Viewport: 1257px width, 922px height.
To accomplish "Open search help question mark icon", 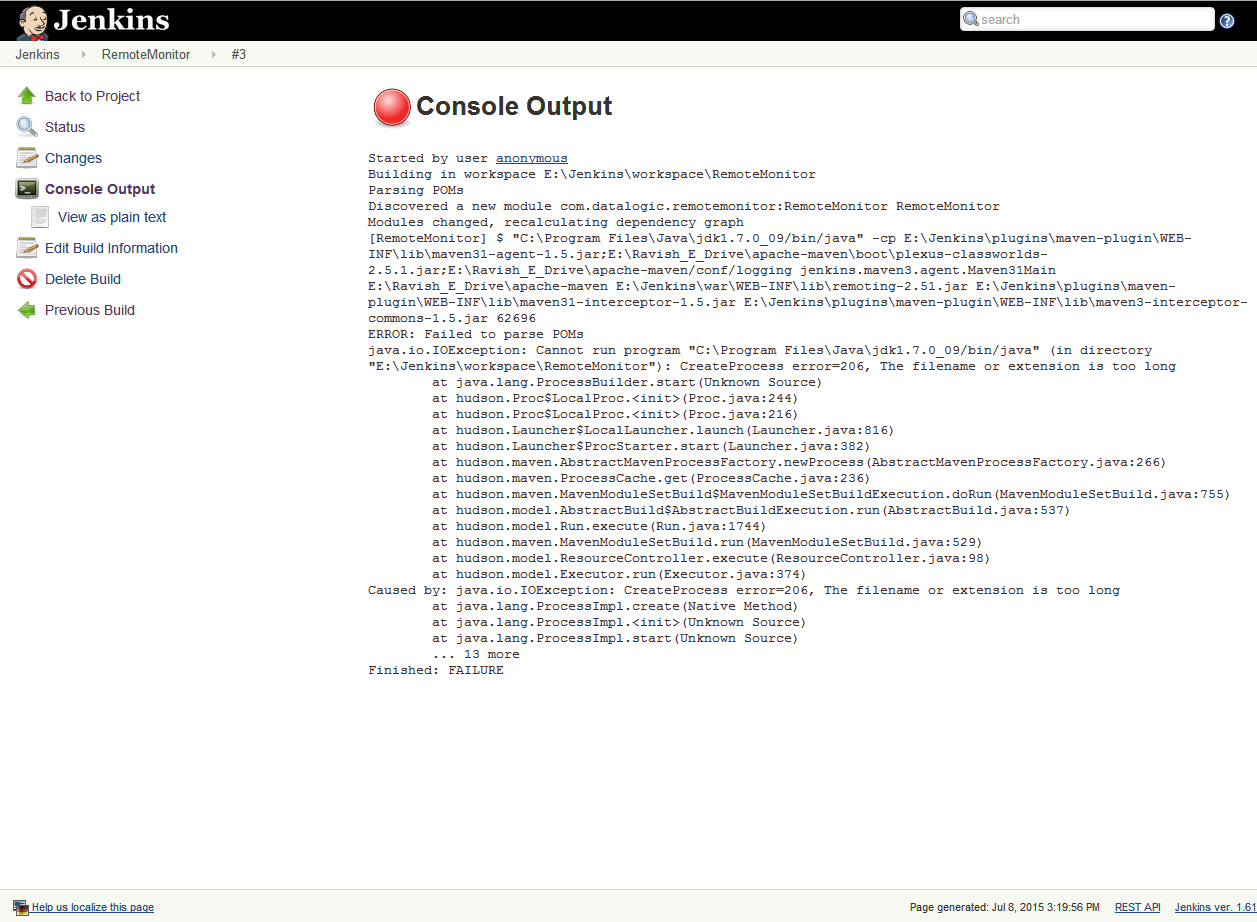I will click(x=1227, y=20).
